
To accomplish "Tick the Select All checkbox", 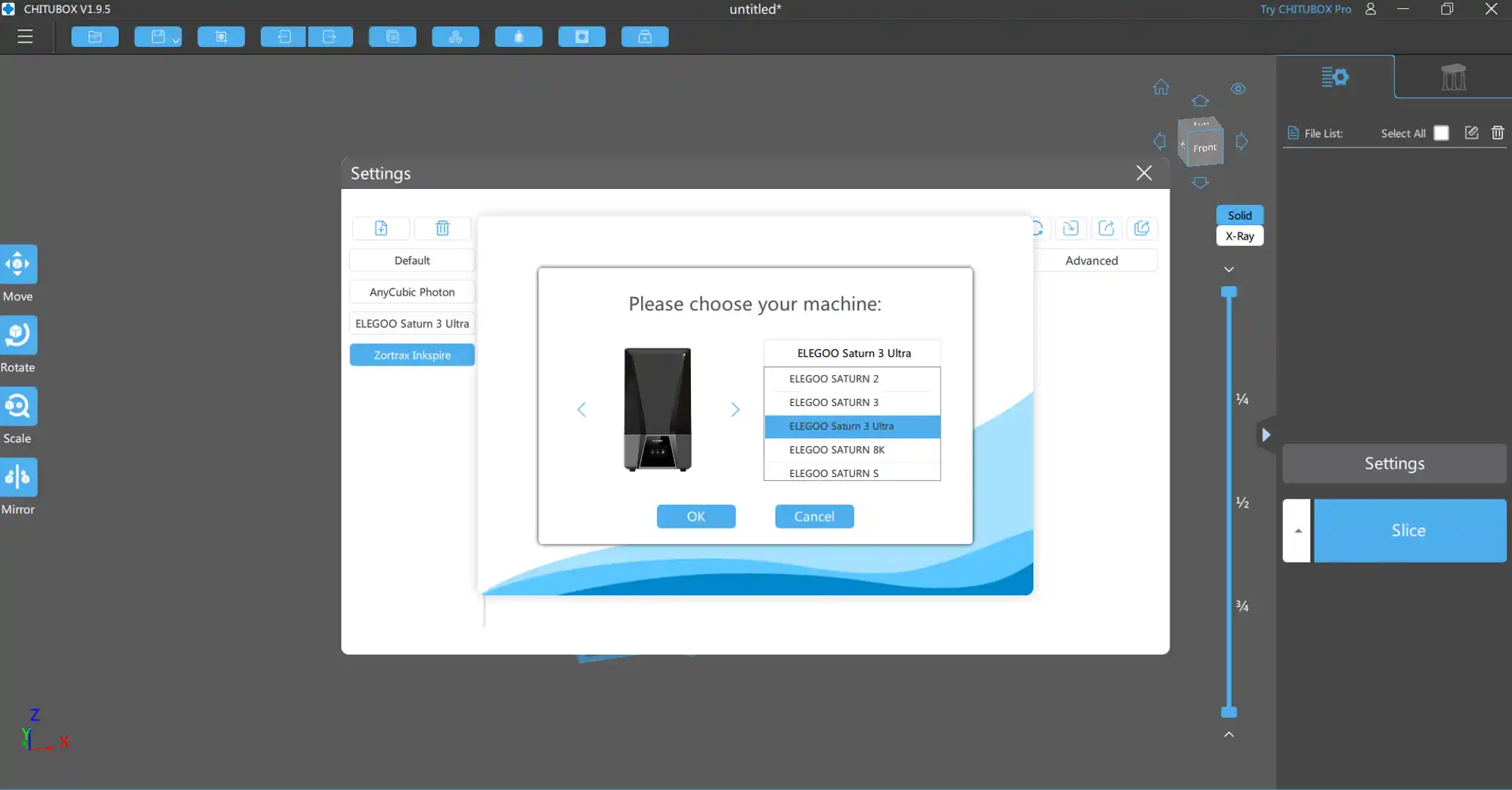I will click(x=1441, y=133).
